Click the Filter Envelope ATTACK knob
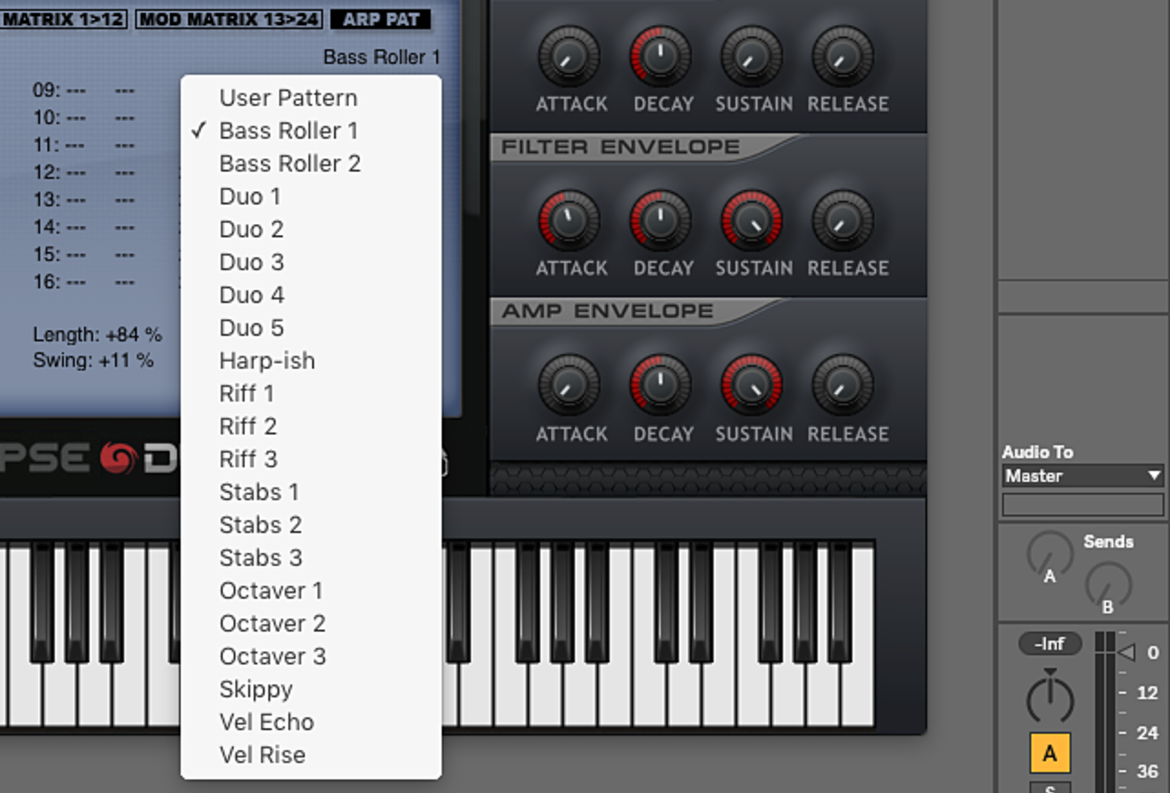Image resolution: width=1170 pixels, height=793 pixels. [569, 220]
